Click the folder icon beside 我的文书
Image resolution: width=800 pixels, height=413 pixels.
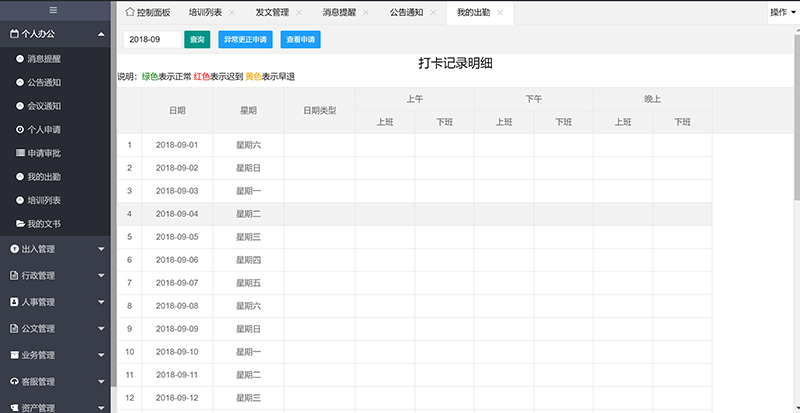20,224
